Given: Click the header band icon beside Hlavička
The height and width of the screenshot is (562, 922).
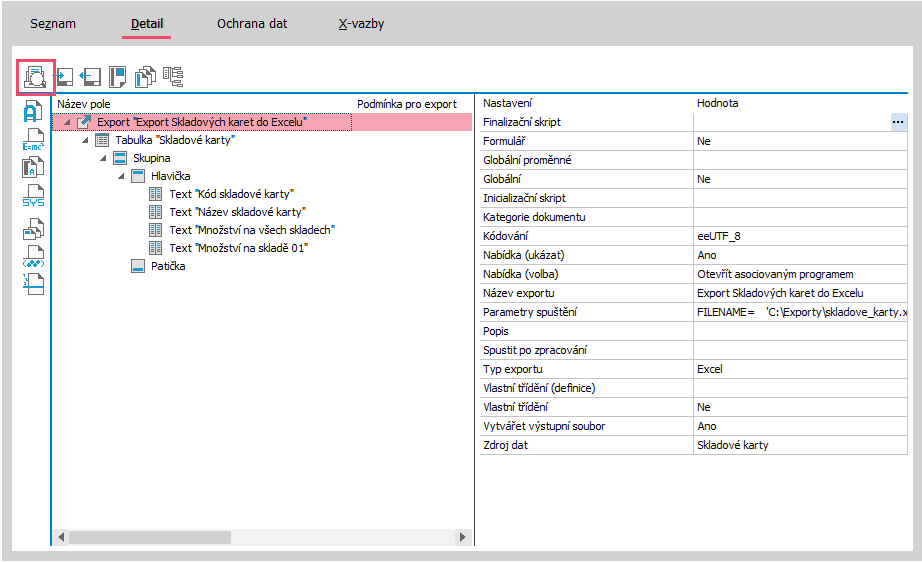Looking at the screenshot, I should (x=138, y=176).
